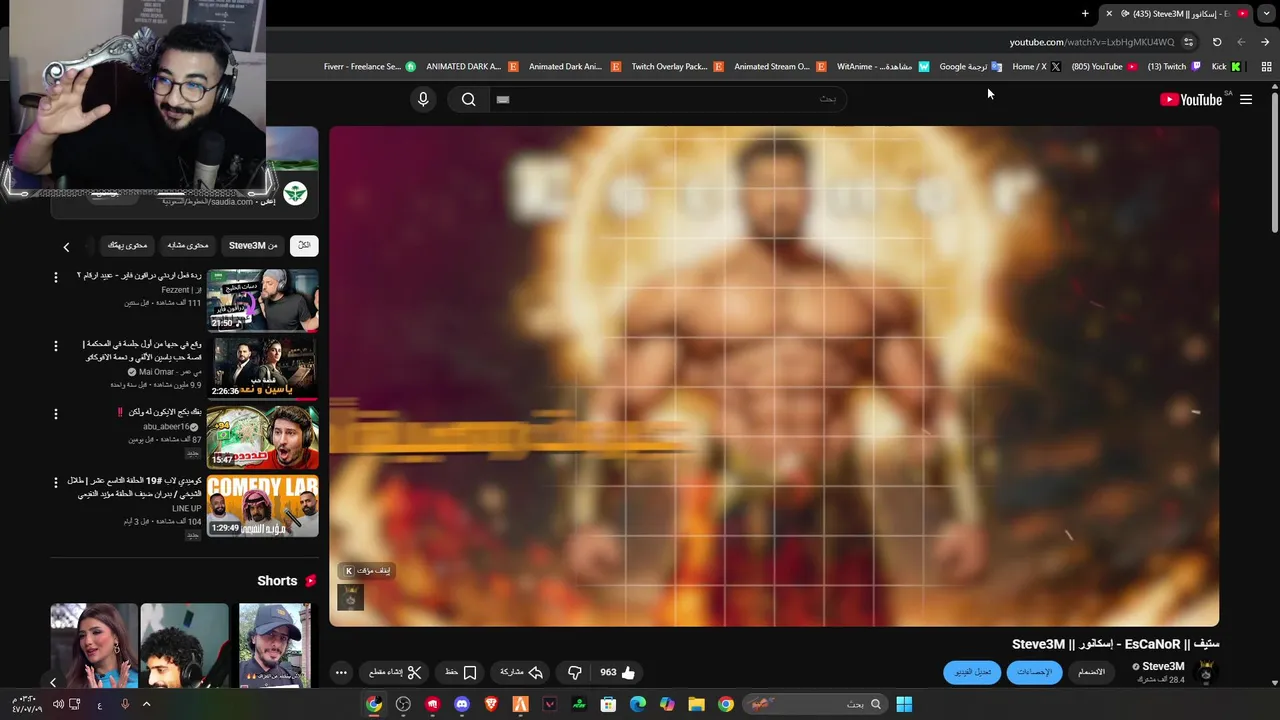This screenshot has height=720, width=1280.
Task: Open Chrome from the taskbar
Action: coord(726,704)
